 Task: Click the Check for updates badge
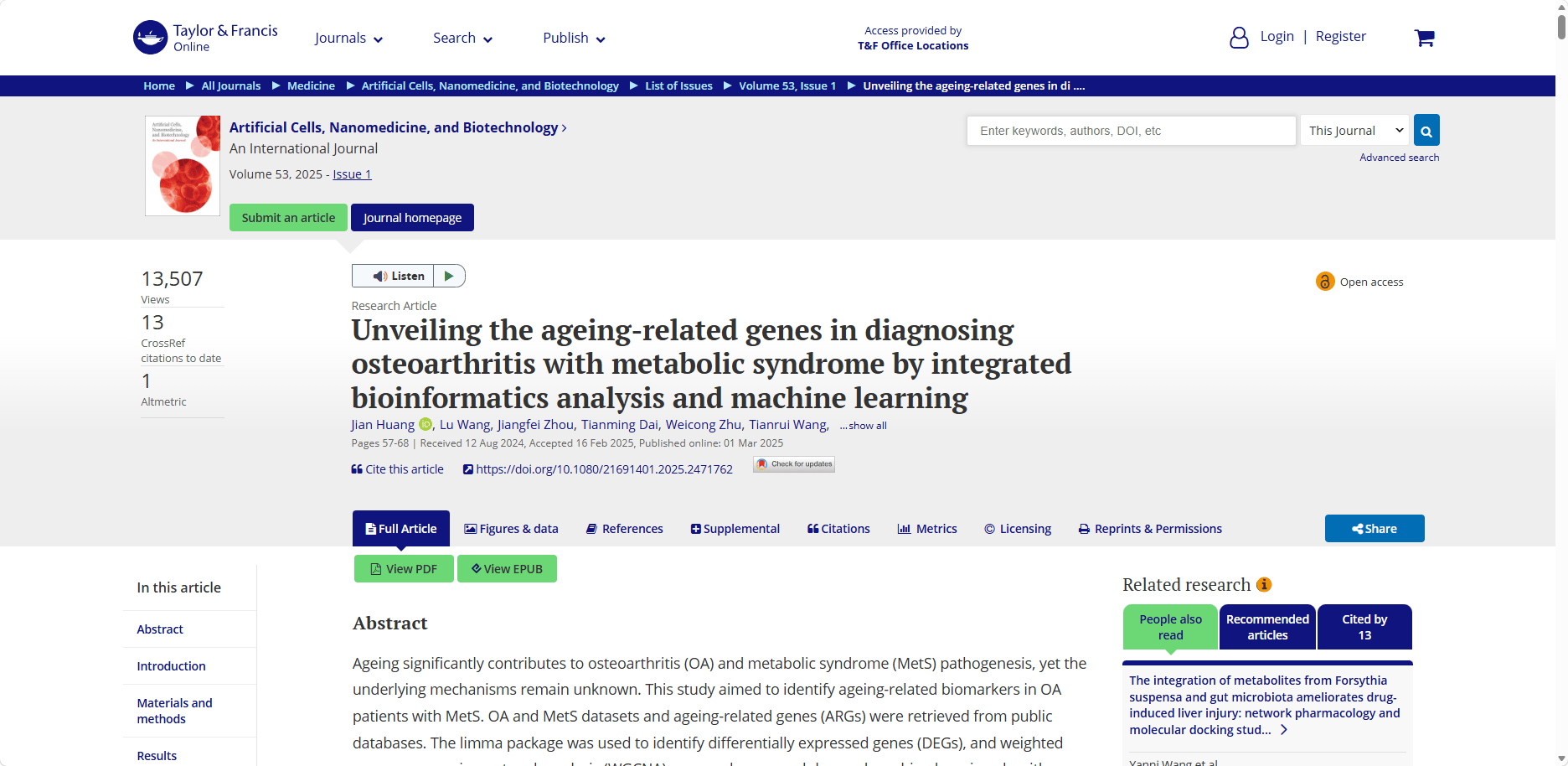coord(794,464)
